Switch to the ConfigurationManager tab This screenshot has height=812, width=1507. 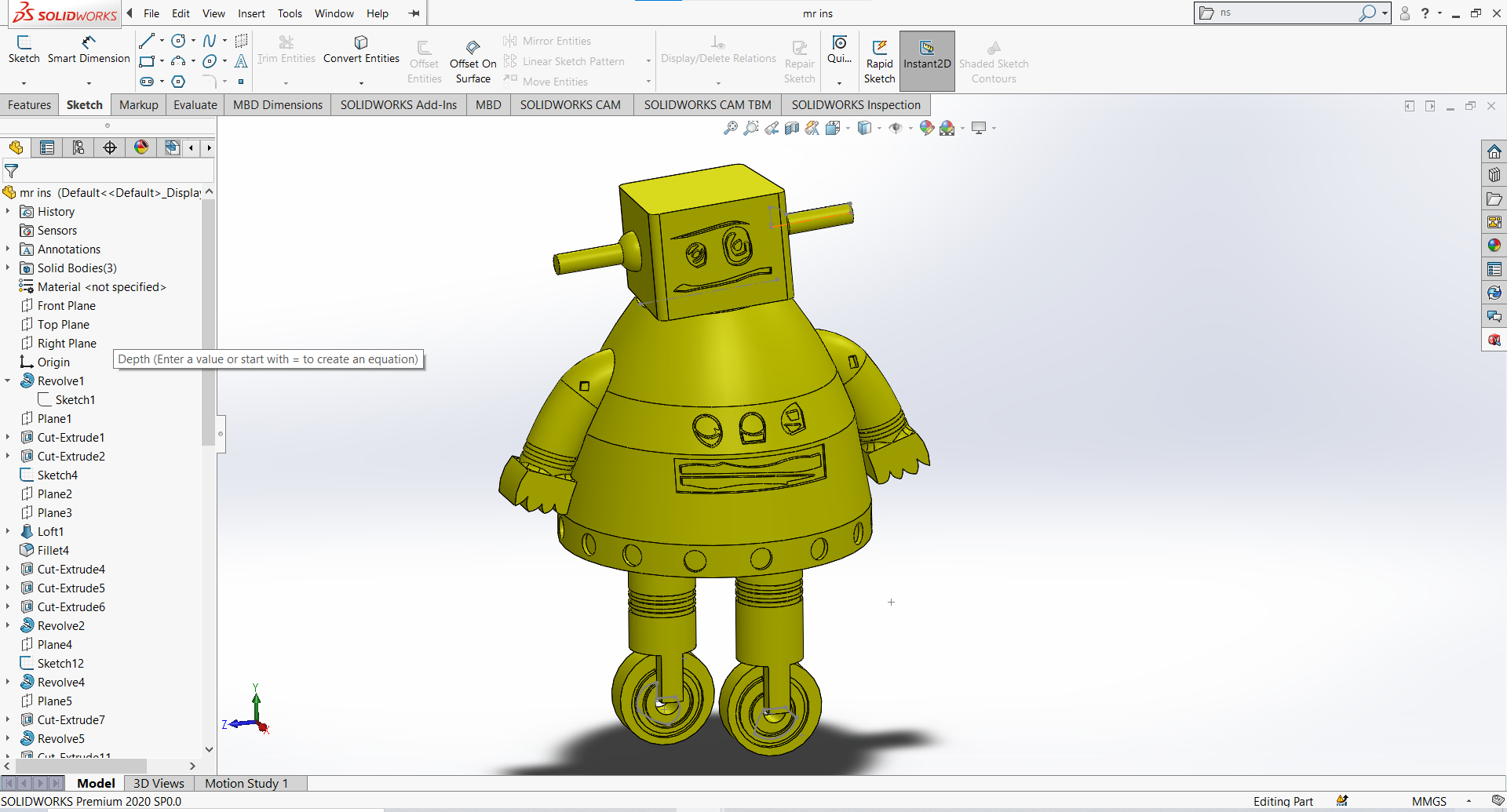coord(78,147)
